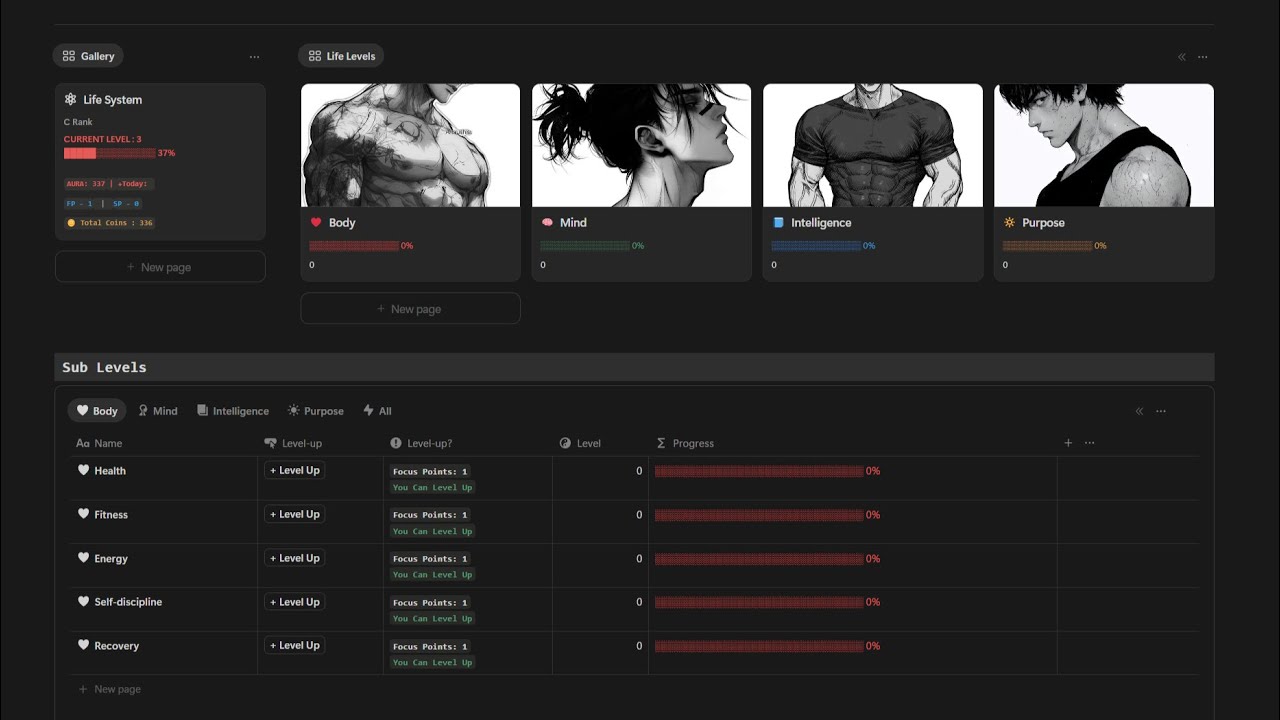
Task: Collapse Life Levels using double-chevron icon
Action: (x=1182, y=57)
